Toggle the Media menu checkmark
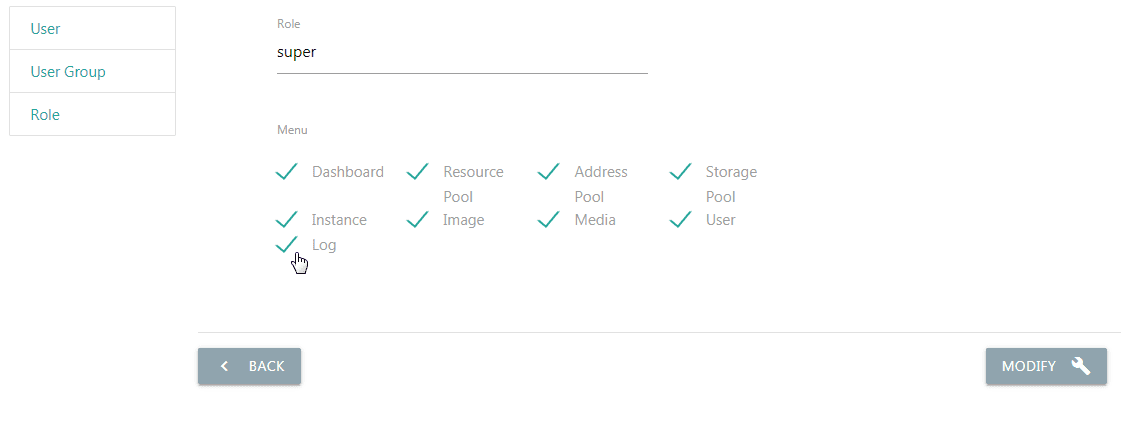The image size is (1127, 421). coord(549,220)
